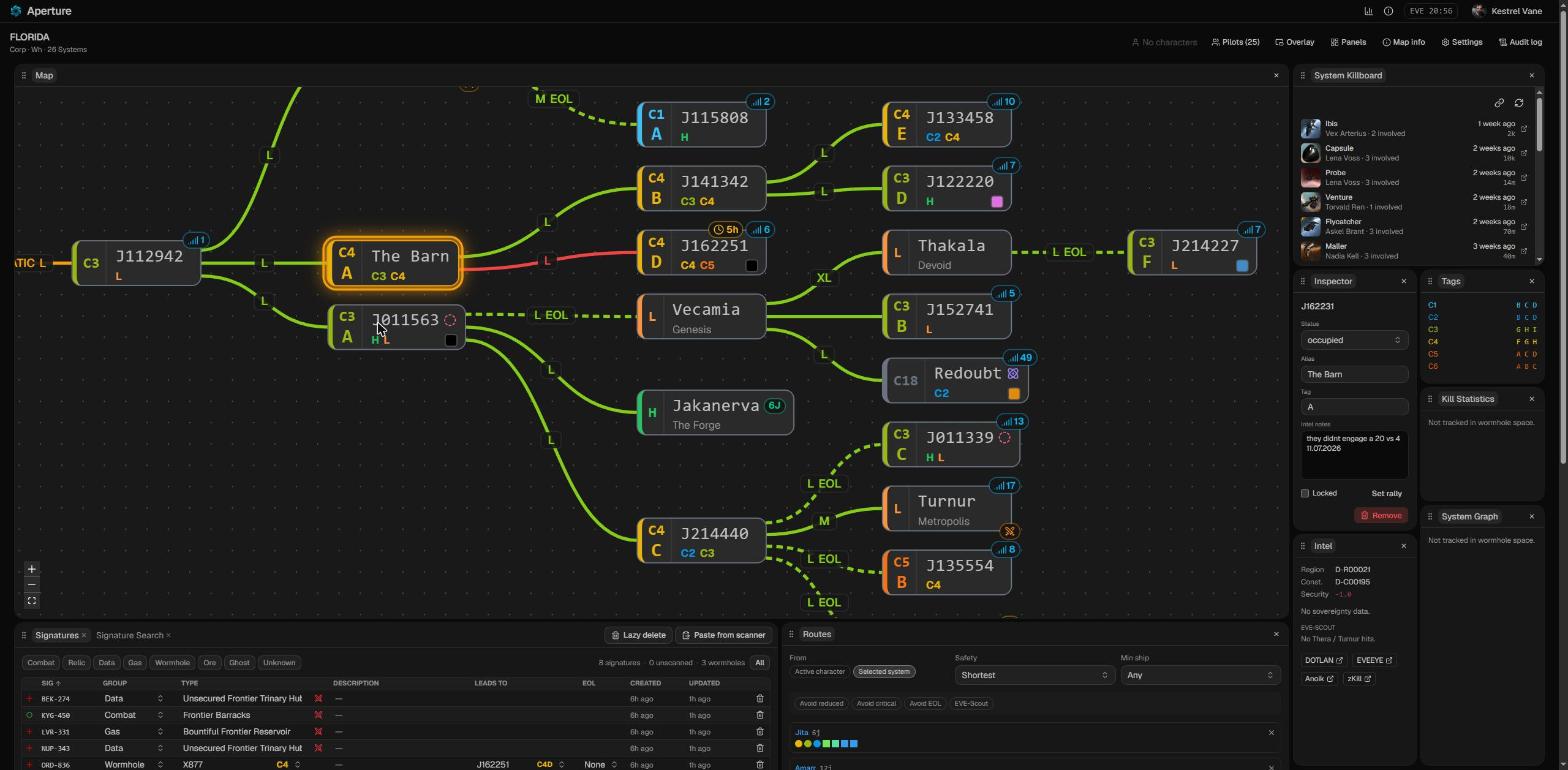The height and width of the screenshot is (770, 1568).
Task: Click the red marker on Frontier Barracks row
Action: (318, 715)
